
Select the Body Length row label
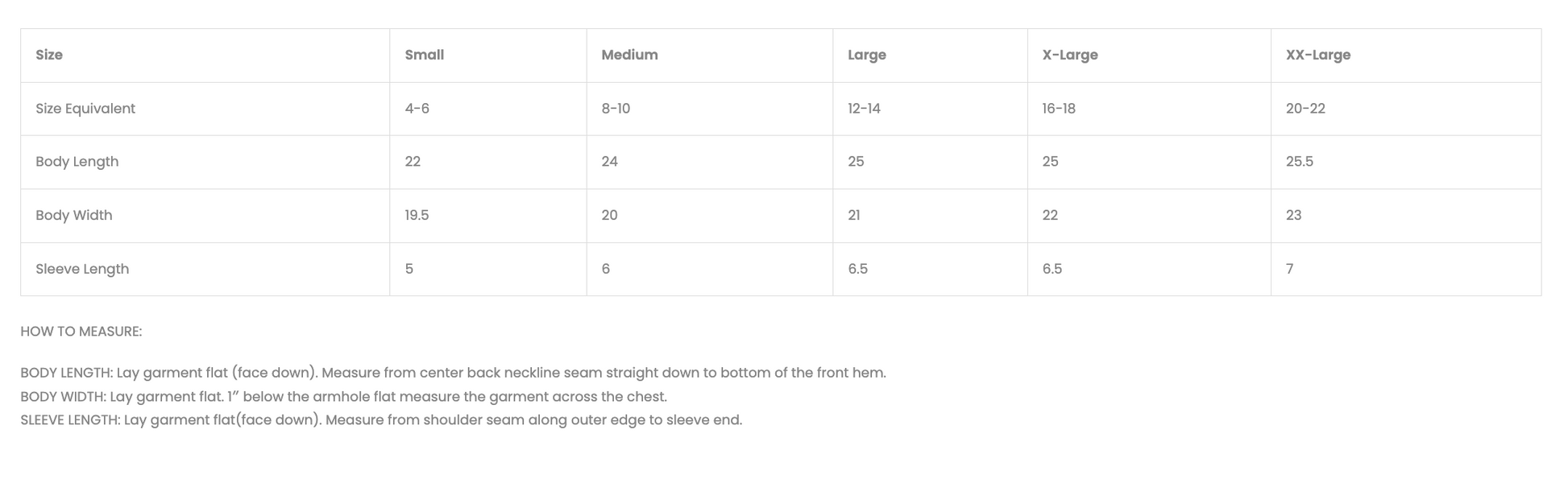pos(77,162)
